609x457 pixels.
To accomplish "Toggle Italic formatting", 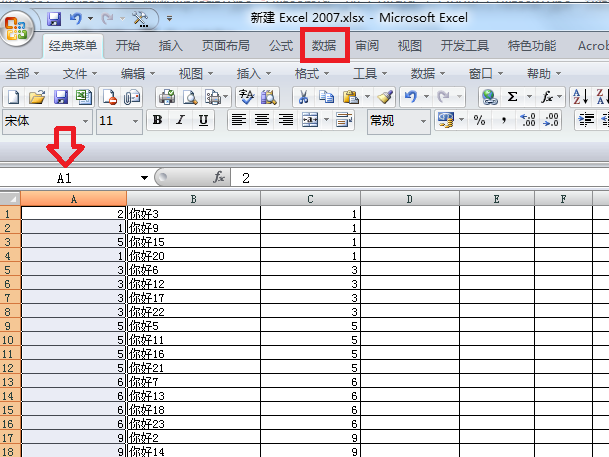I will tap(180, 120).
